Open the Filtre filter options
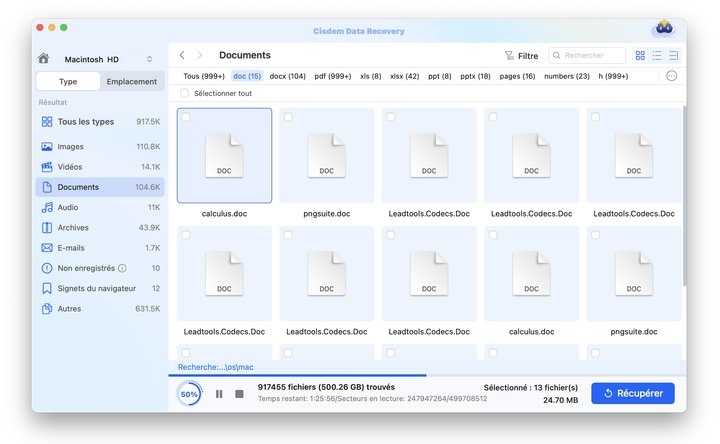The width and height of the screenshot is (720, 444). tap(521, 56)
